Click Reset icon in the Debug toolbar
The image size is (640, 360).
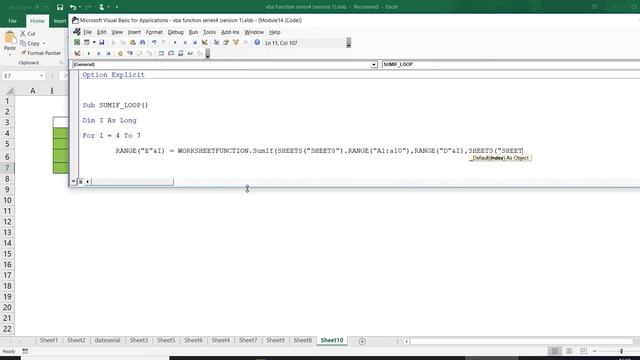(x=108, y=53)
